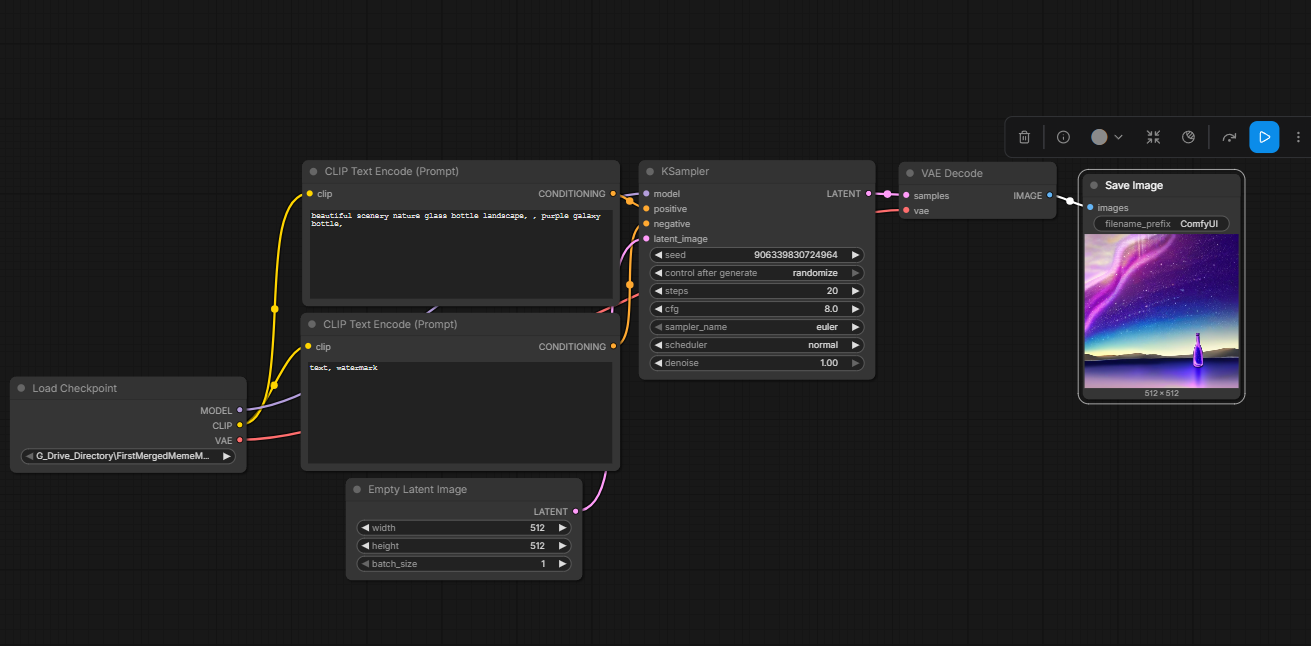
Task: Previous checkpoint left arrow in Load Checkpoint
Action: coord(29,456)
